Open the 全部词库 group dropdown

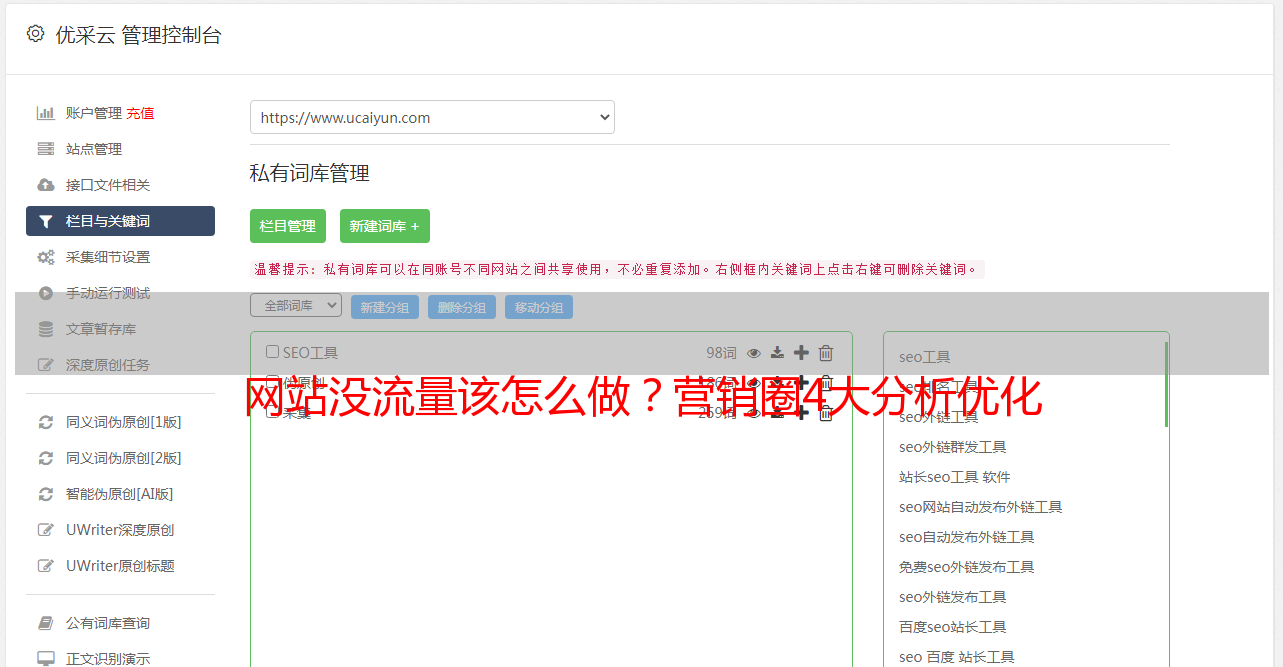(296, 305)
